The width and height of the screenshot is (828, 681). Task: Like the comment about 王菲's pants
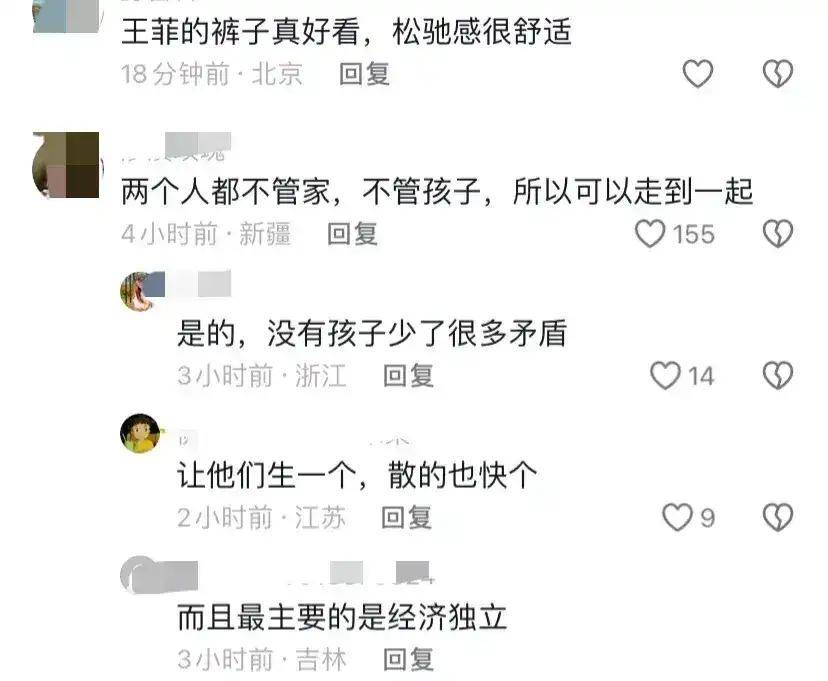coord(698,73)
